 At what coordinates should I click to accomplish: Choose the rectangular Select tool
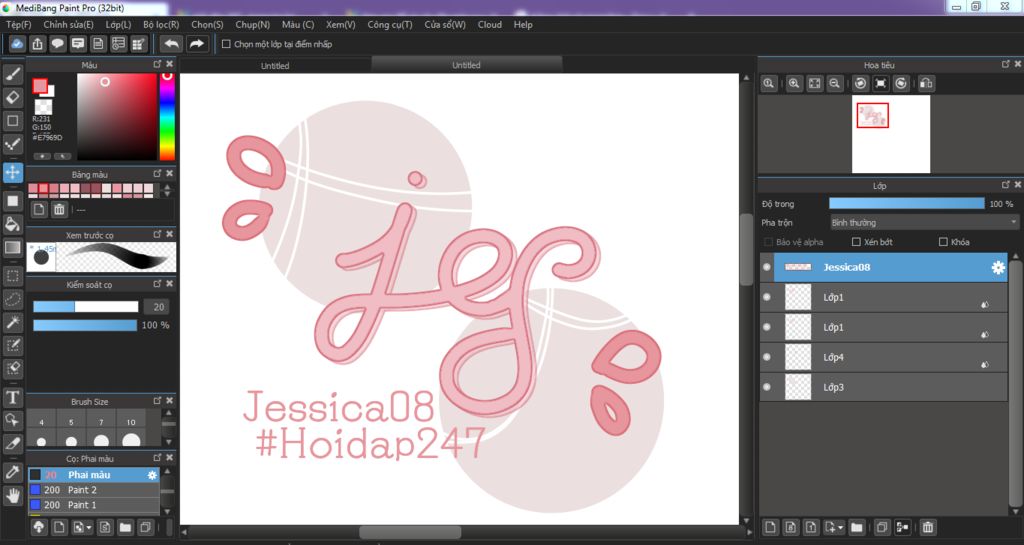12,276
